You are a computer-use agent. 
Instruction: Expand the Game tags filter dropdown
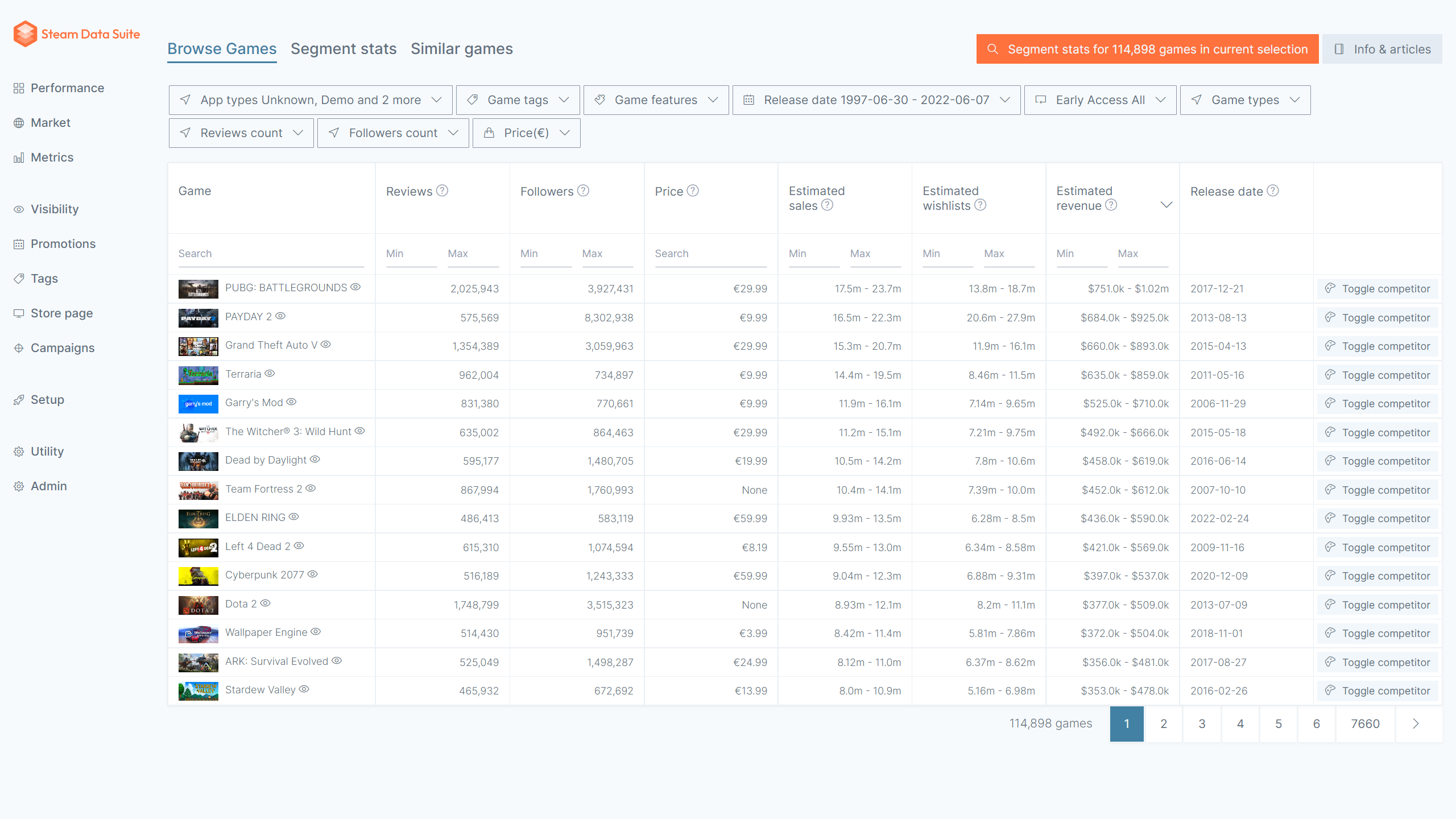[518, 100]
